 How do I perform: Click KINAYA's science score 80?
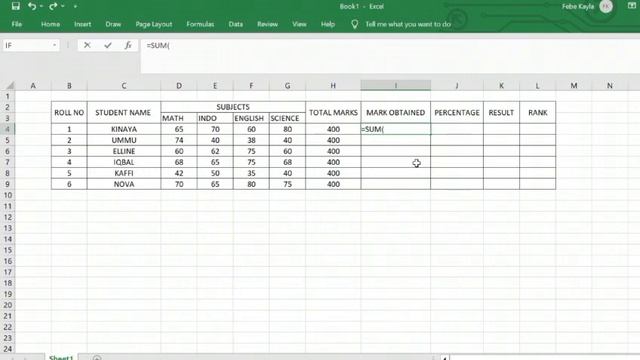[287, 129]
